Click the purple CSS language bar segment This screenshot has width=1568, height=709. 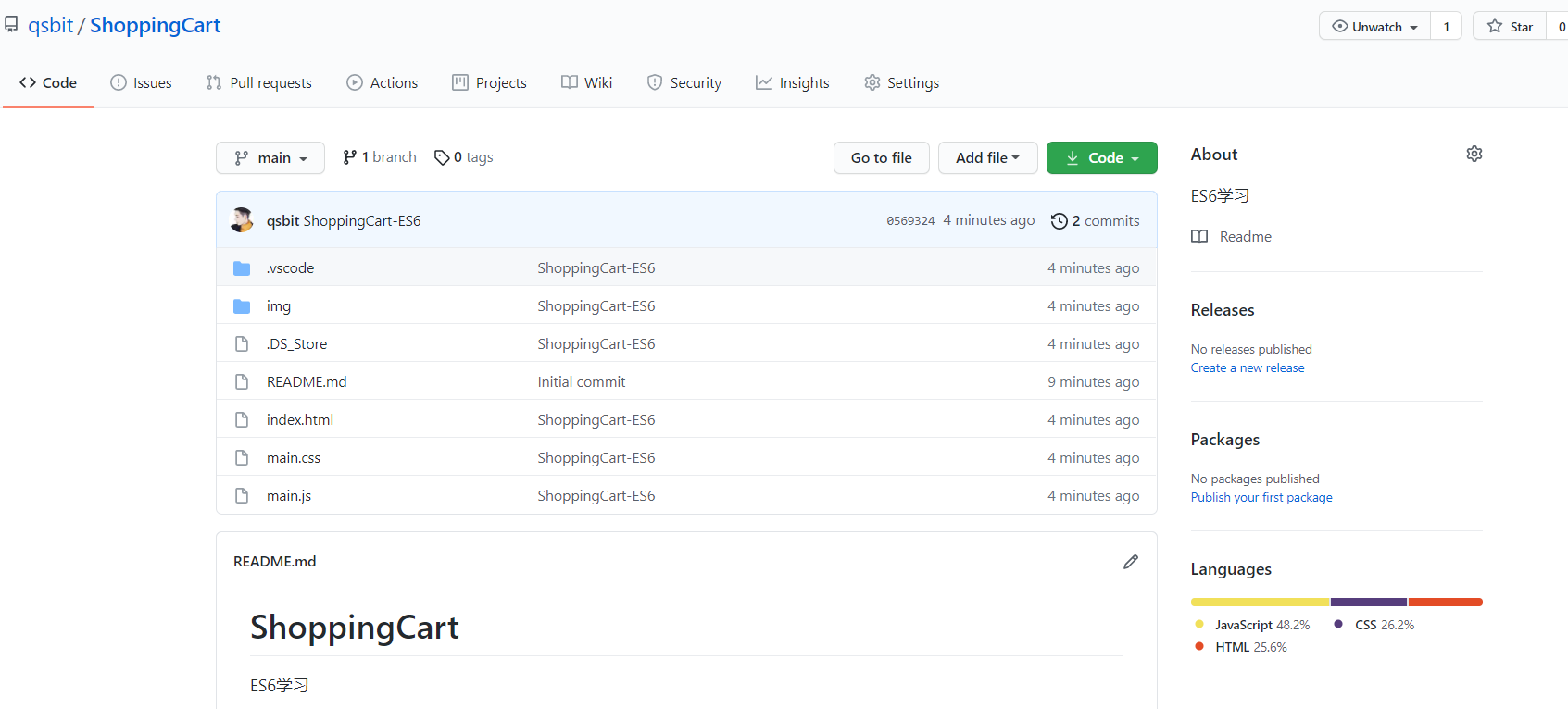pos(1369,603)
